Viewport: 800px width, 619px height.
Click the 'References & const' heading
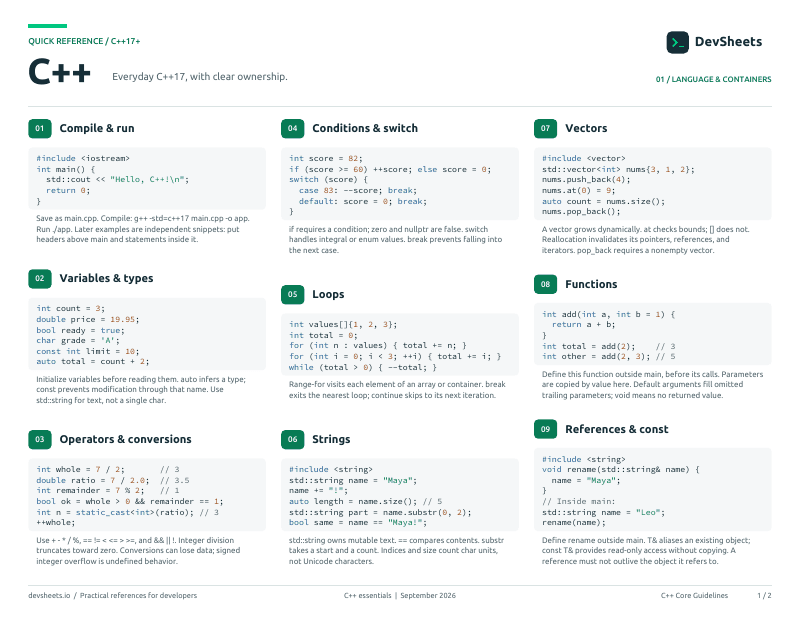[x=616, y=429]
